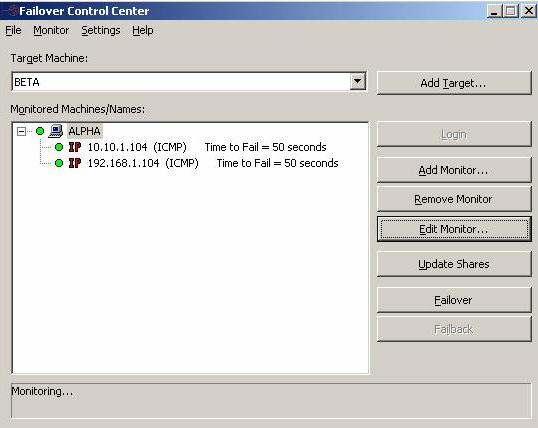Open the Settings menu
Viewport: 538px width, 428px height.
tap(101, 31)
